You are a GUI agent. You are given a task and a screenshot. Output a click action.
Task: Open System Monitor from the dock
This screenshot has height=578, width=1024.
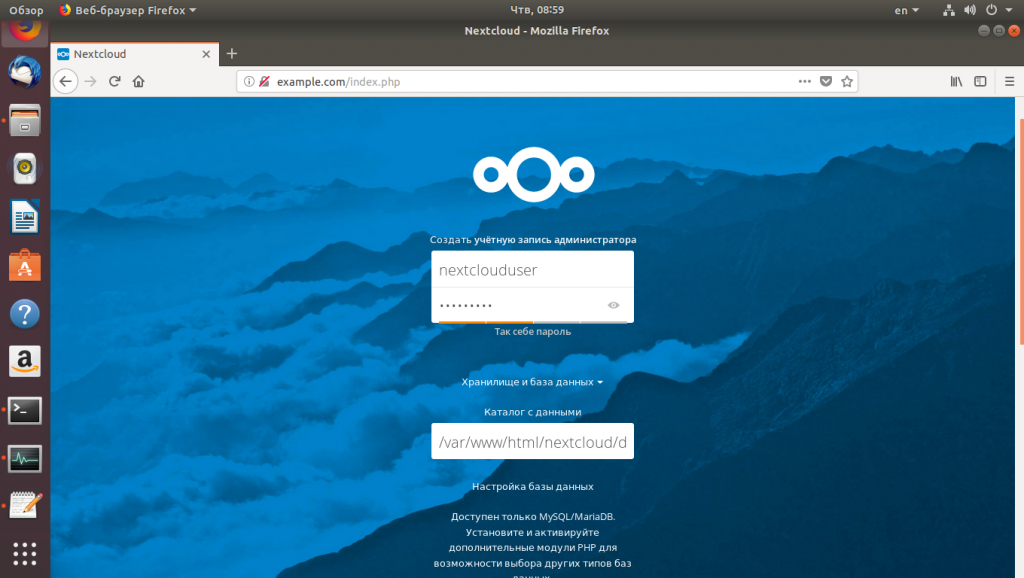point(25,458)
